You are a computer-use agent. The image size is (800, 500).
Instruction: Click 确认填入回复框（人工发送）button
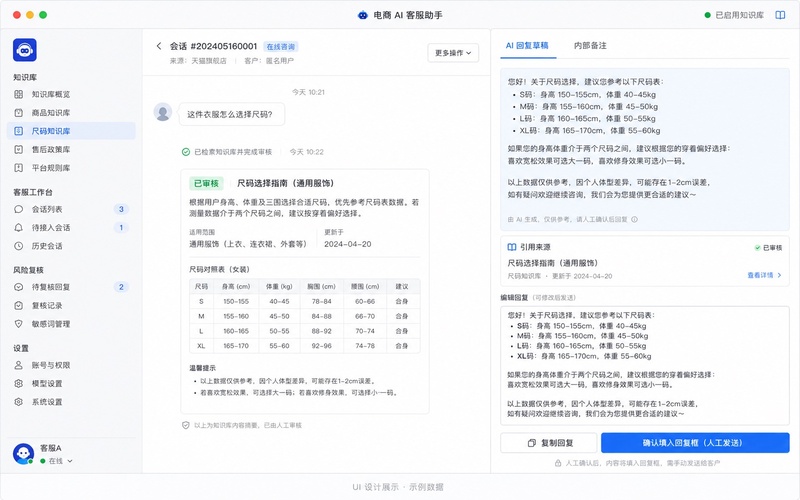click(x=695, y=443)
